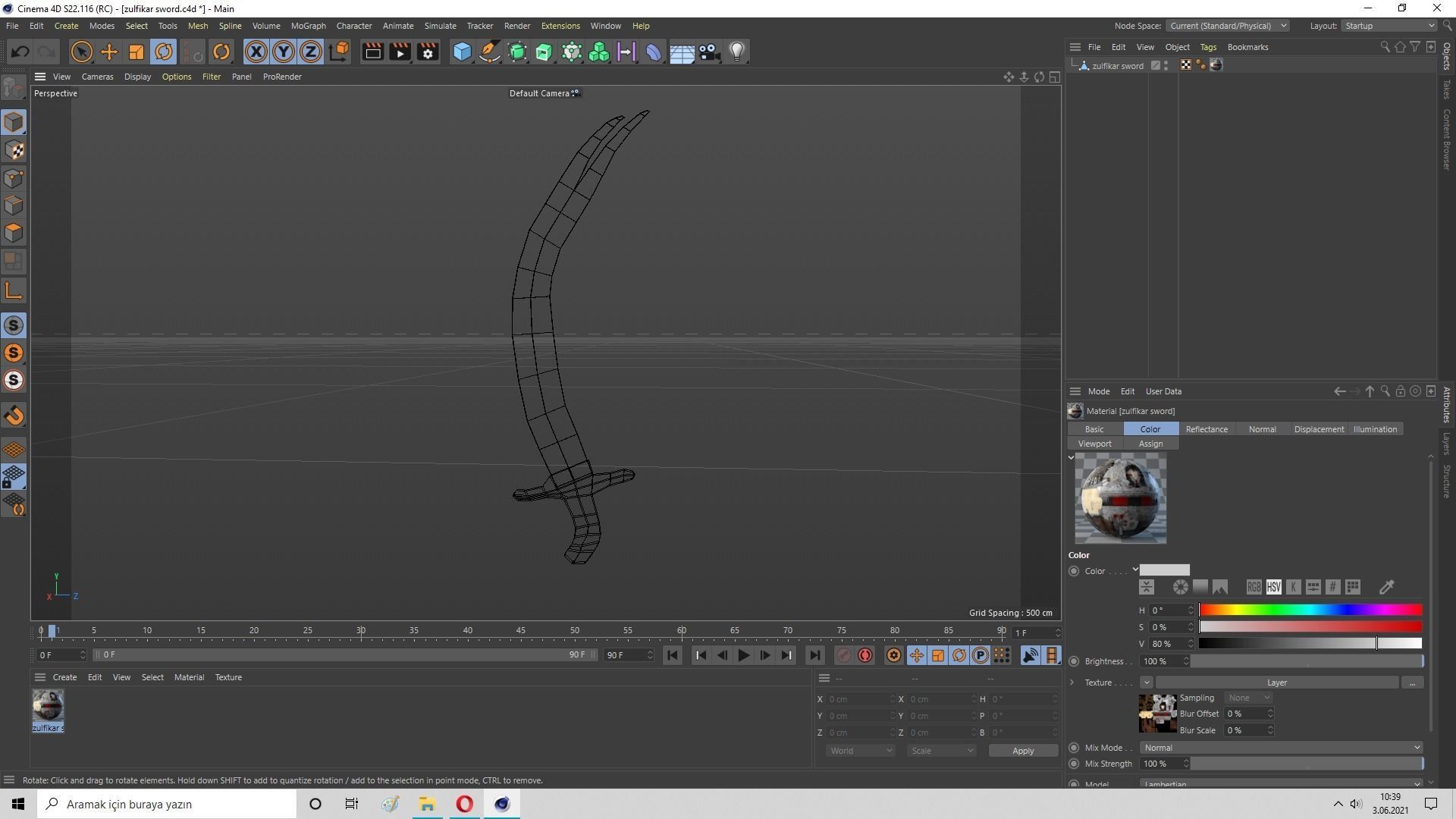Open File Explorer from taskbar
The width and height of the screenshot is (1456, 819).
(x=427, y=804)
